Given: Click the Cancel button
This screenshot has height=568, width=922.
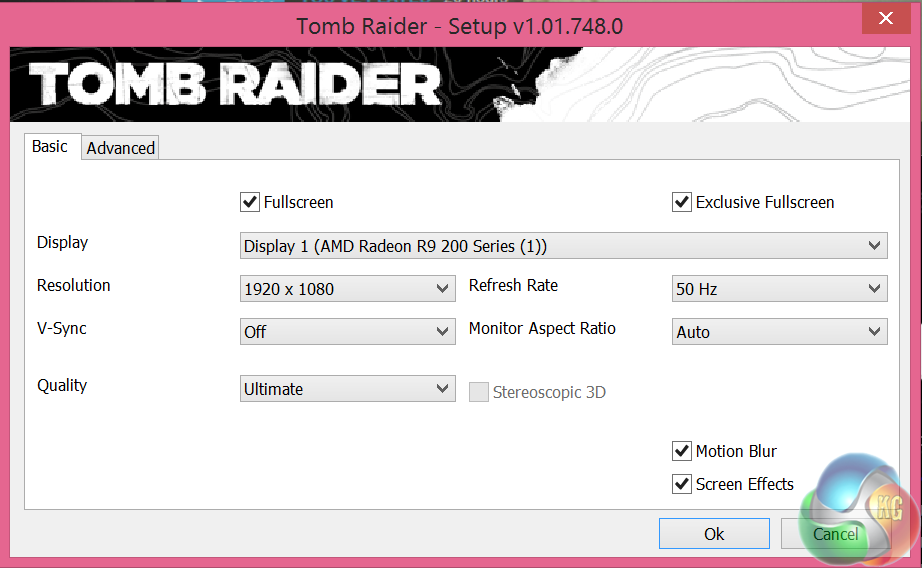Looking at the screenshot, I should (x=836, y=534).
